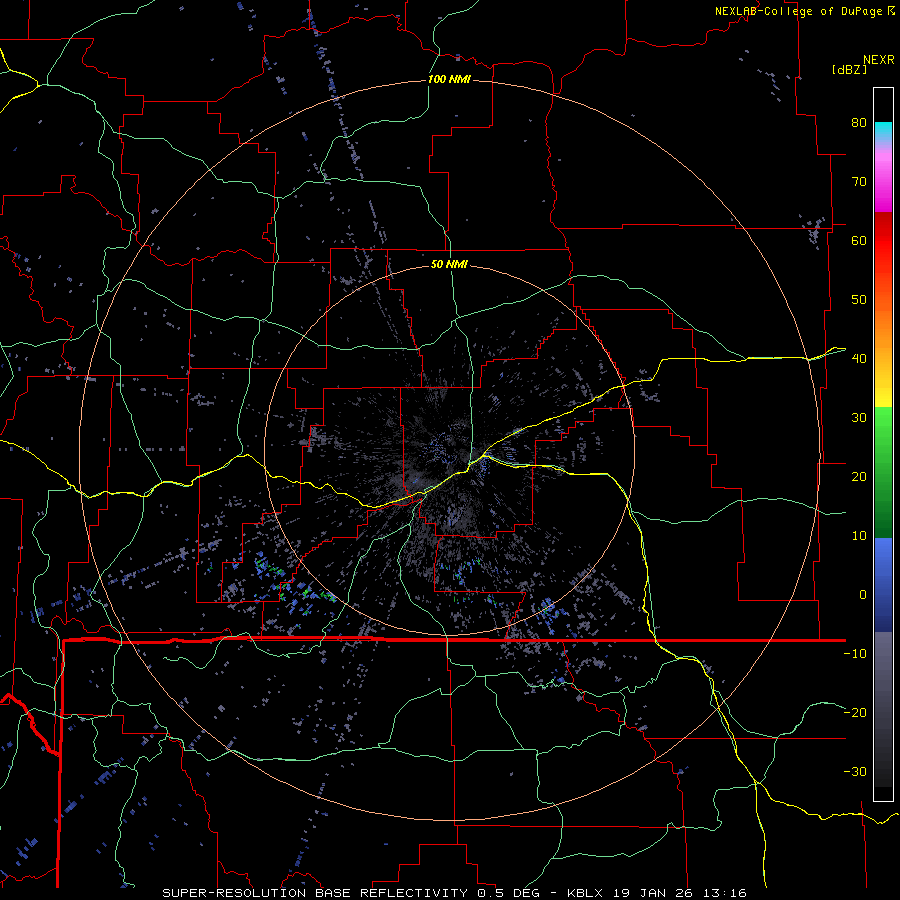Click the 100 NMI range ring label
The height and width of the screenshot is (900, 900).
click(449, 79)
